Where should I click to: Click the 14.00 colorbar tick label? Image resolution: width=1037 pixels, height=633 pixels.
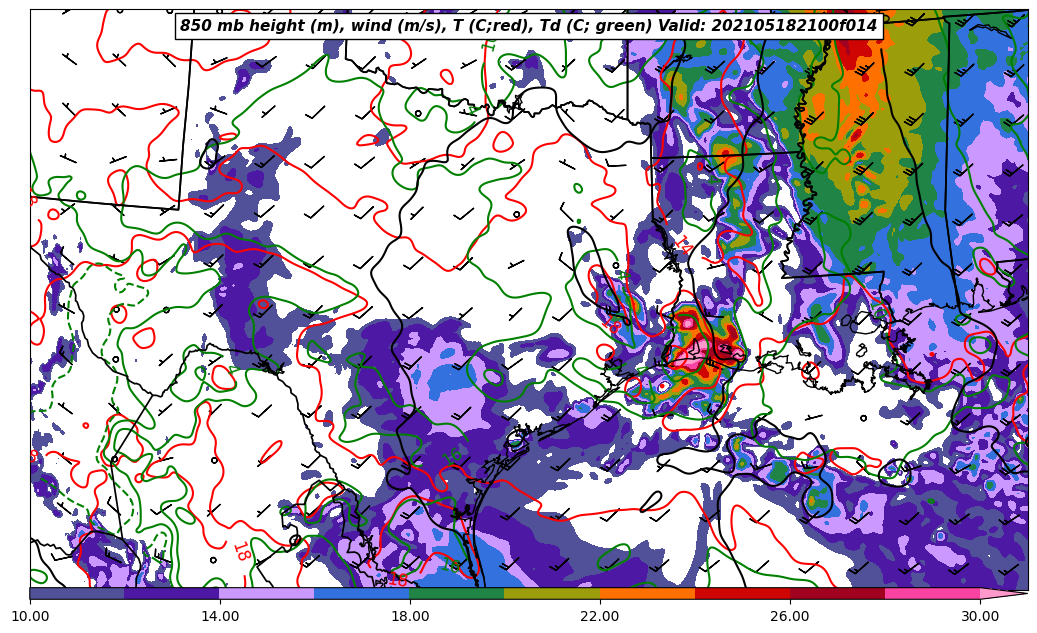click(220, 617)
